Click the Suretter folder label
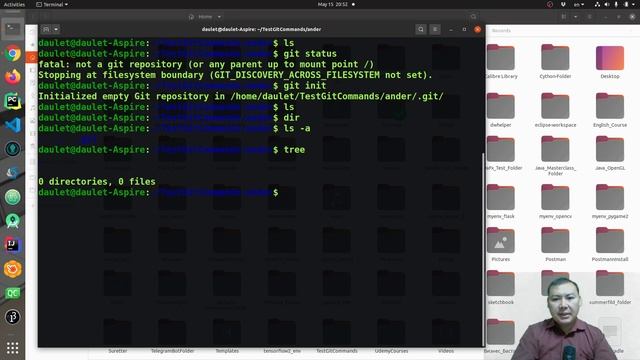The height and width of the screenshot is (360, 640). pyautogui.click(x=118, y=351)
